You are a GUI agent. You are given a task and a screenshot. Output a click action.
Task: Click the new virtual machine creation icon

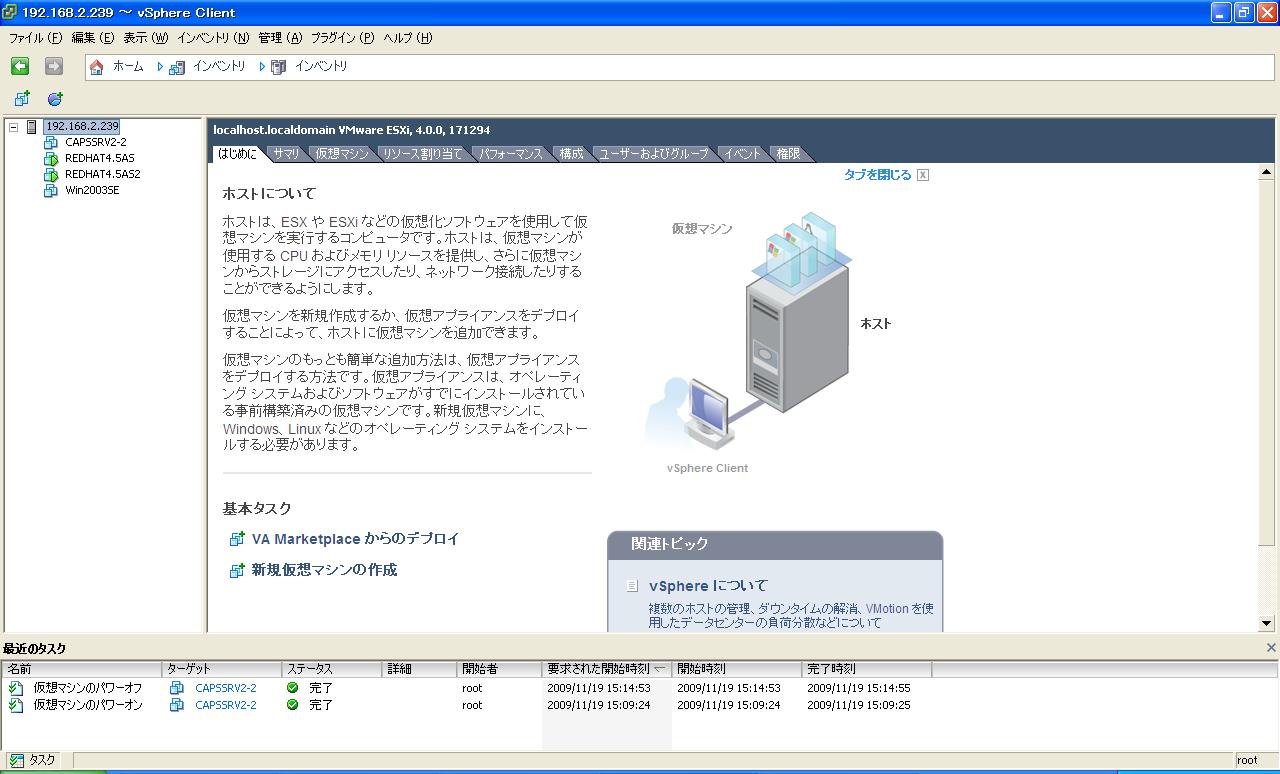[237, 570]
